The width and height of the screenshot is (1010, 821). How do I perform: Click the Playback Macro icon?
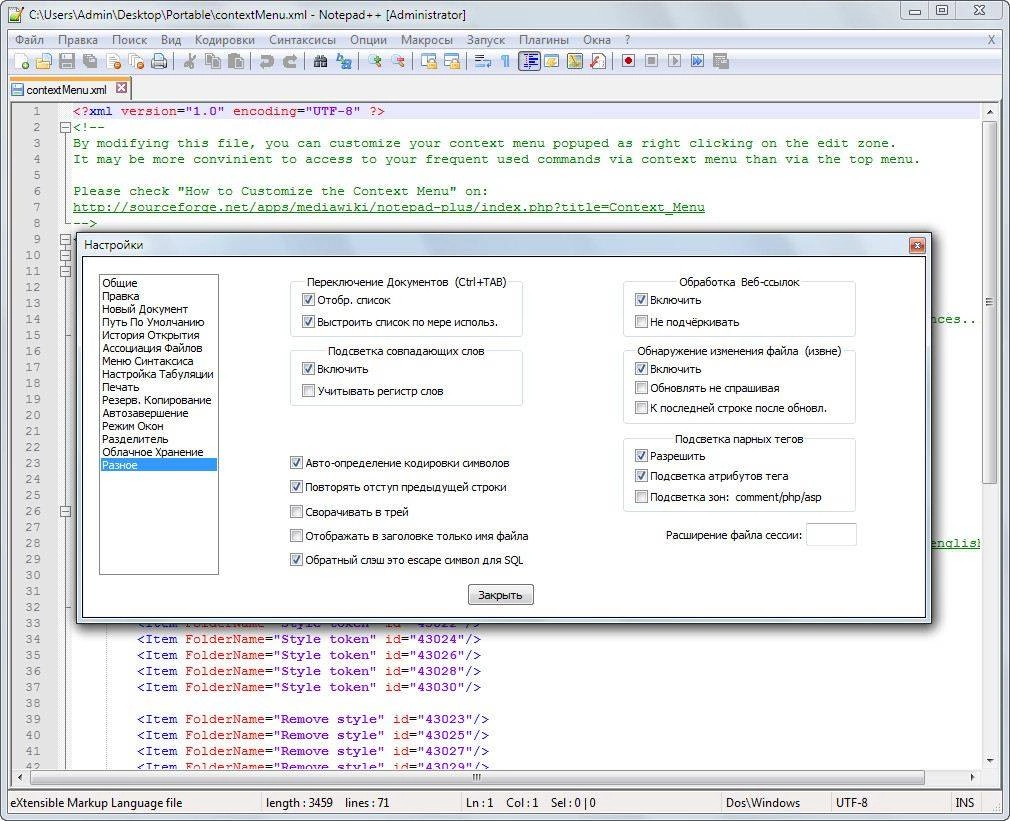click(x=674, y=61)
